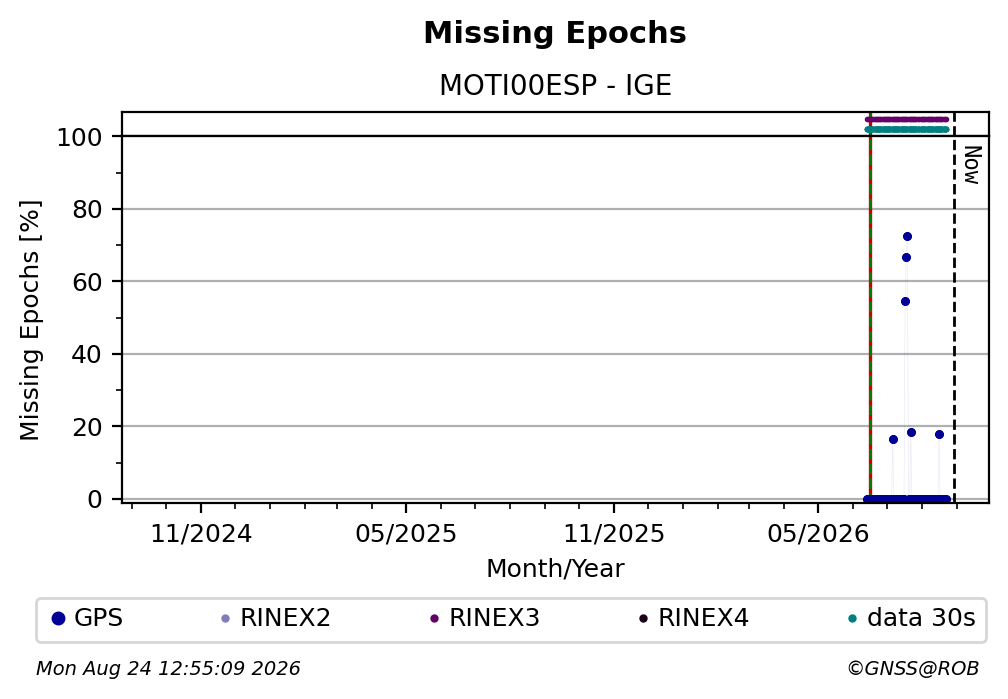This screenshot has height=699, width=1008.
Task: Click the teal data 30s legend dot
Action: 852,619
